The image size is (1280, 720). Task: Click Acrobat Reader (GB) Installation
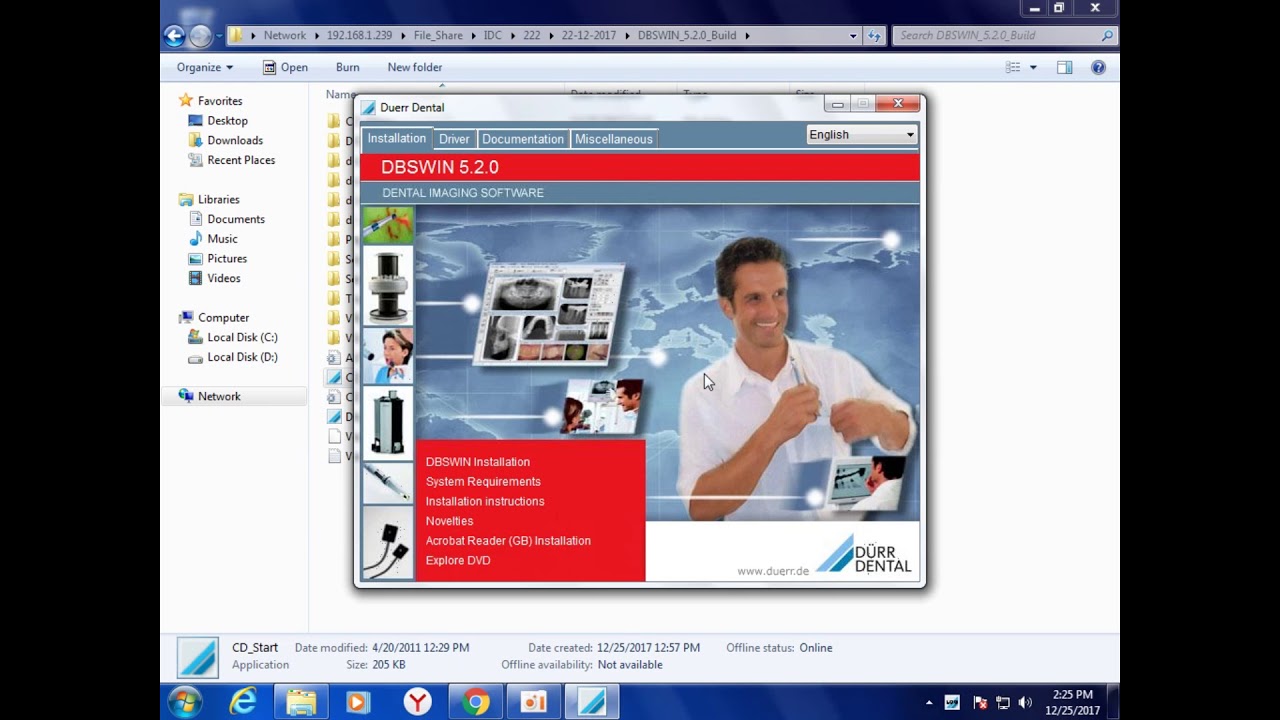[508, 541]
